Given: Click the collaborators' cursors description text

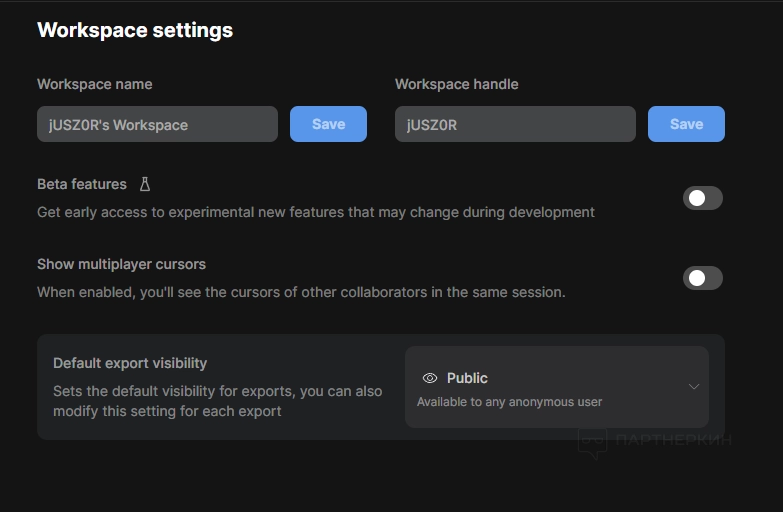Looking at the screenshot, I should coord(301,292).
